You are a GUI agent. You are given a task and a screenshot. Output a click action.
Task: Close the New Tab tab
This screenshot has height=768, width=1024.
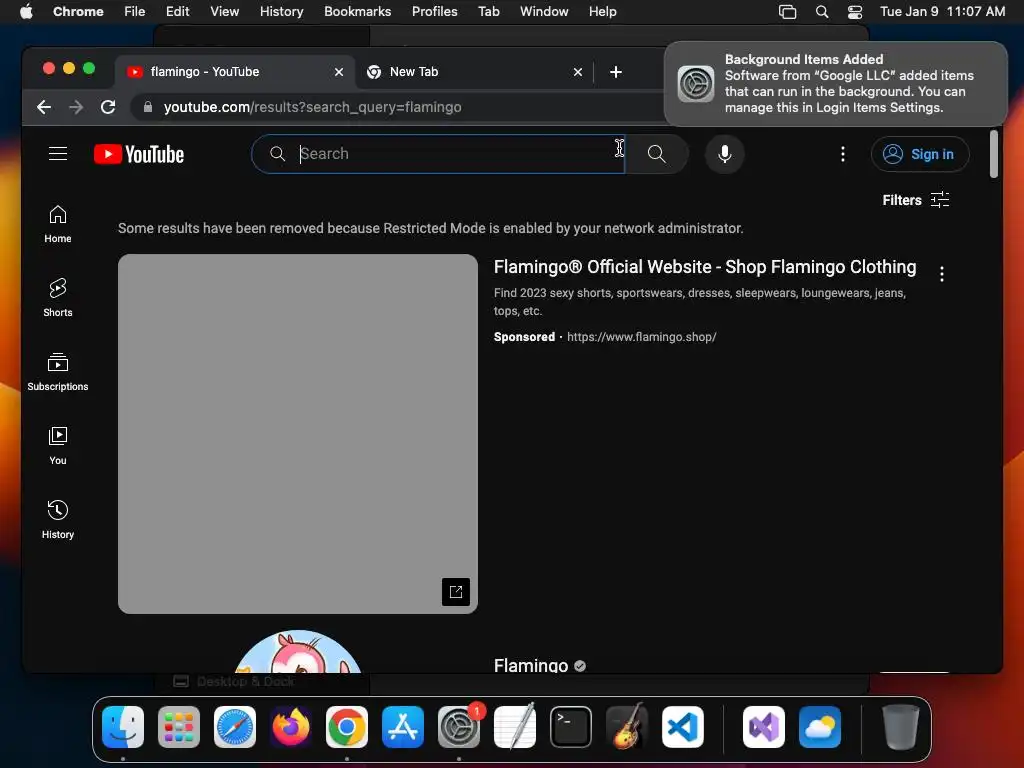(x=577, y=72)
